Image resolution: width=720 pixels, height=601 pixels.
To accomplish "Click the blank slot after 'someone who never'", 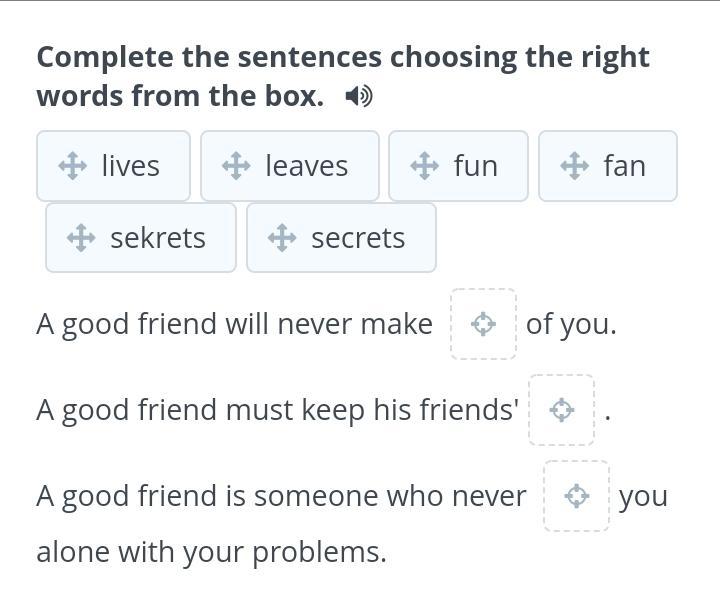I will [x=577, y=496].
